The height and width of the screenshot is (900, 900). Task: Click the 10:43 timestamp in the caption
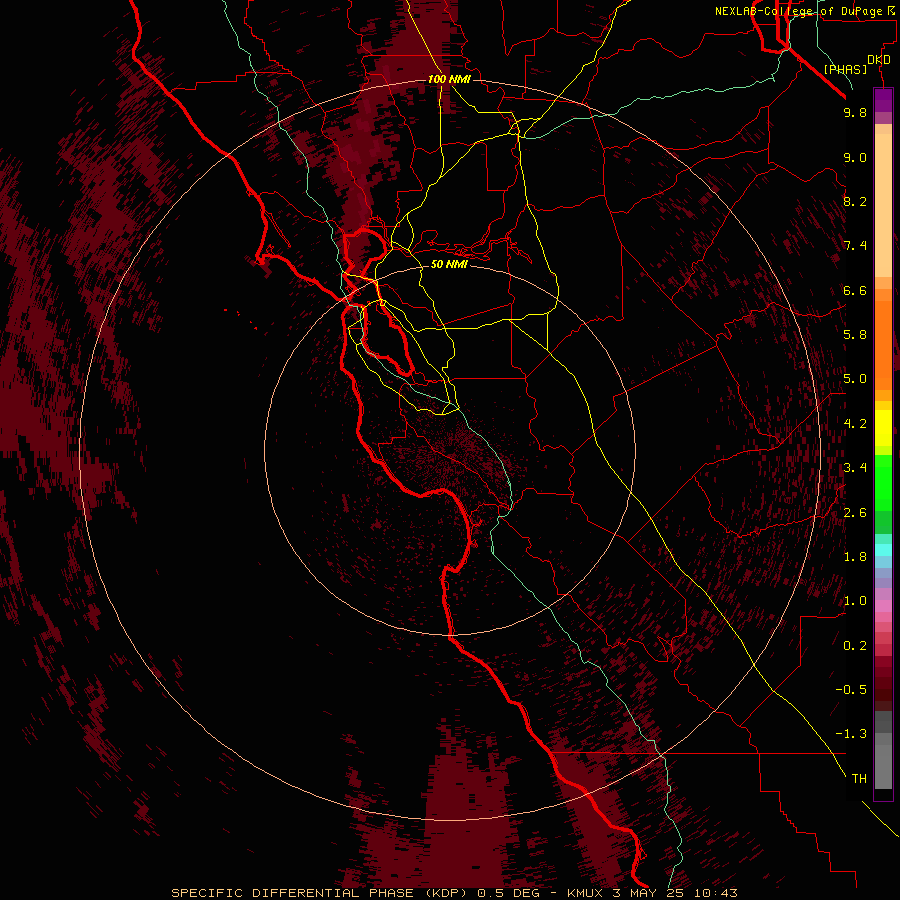(715, 893)
